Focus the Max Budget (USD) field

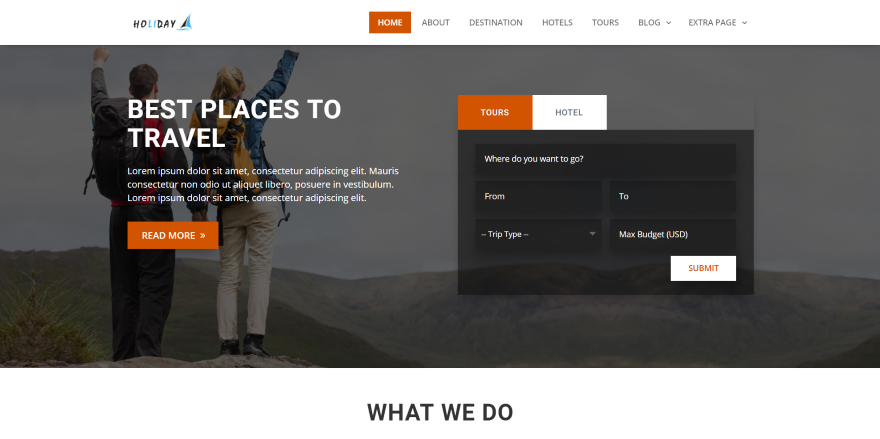pyautogui.click(x=673, y=234)
